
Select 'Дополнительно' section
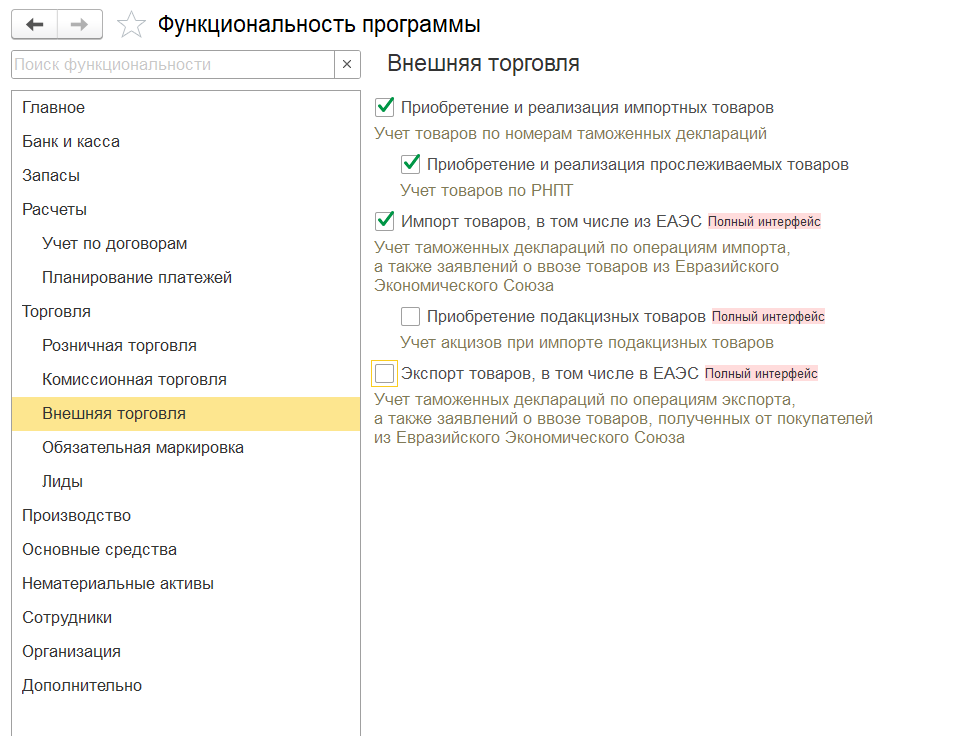(185, 686)
